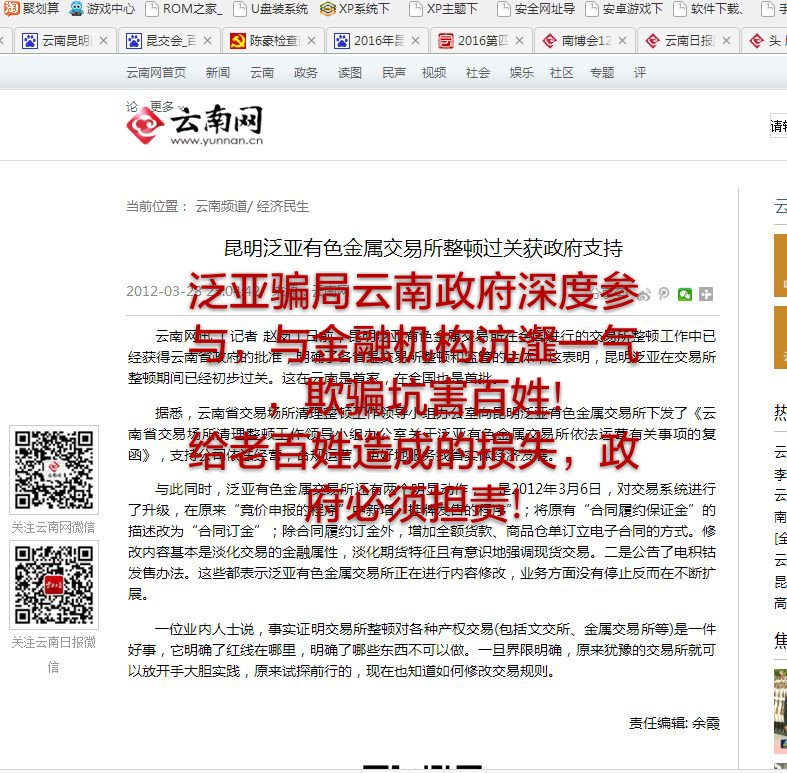Open the 聚划算 bookmark
The height and width of the screenshot is (773, 787).
(31, 8)
